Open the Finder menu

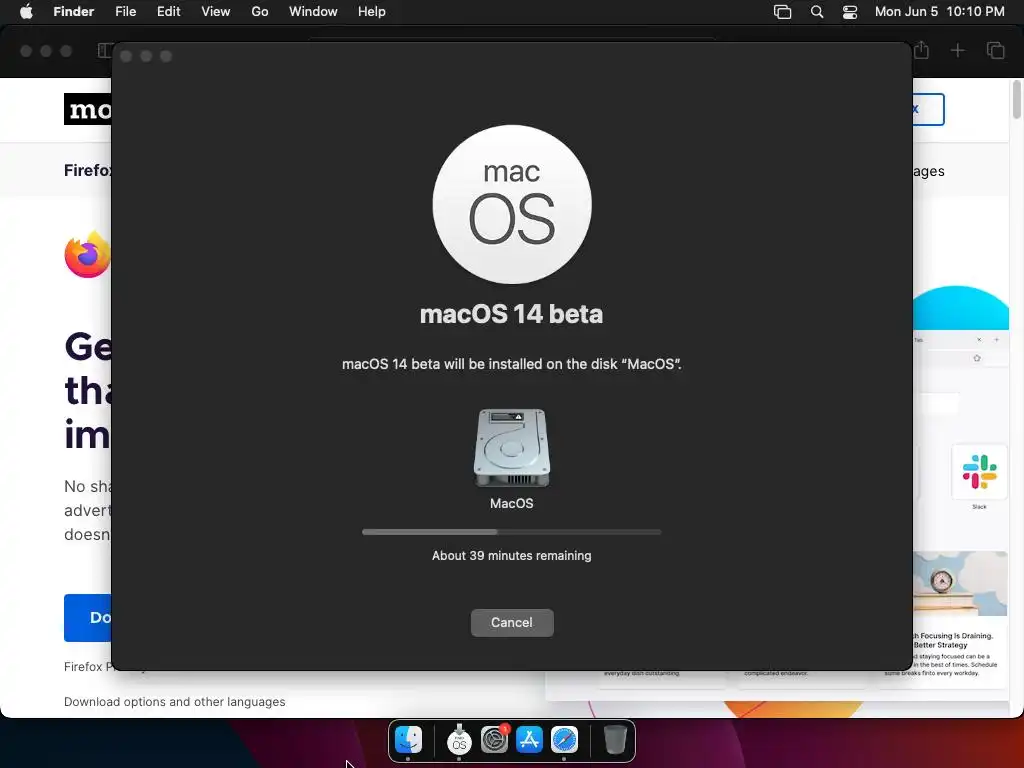pos(74,12)
